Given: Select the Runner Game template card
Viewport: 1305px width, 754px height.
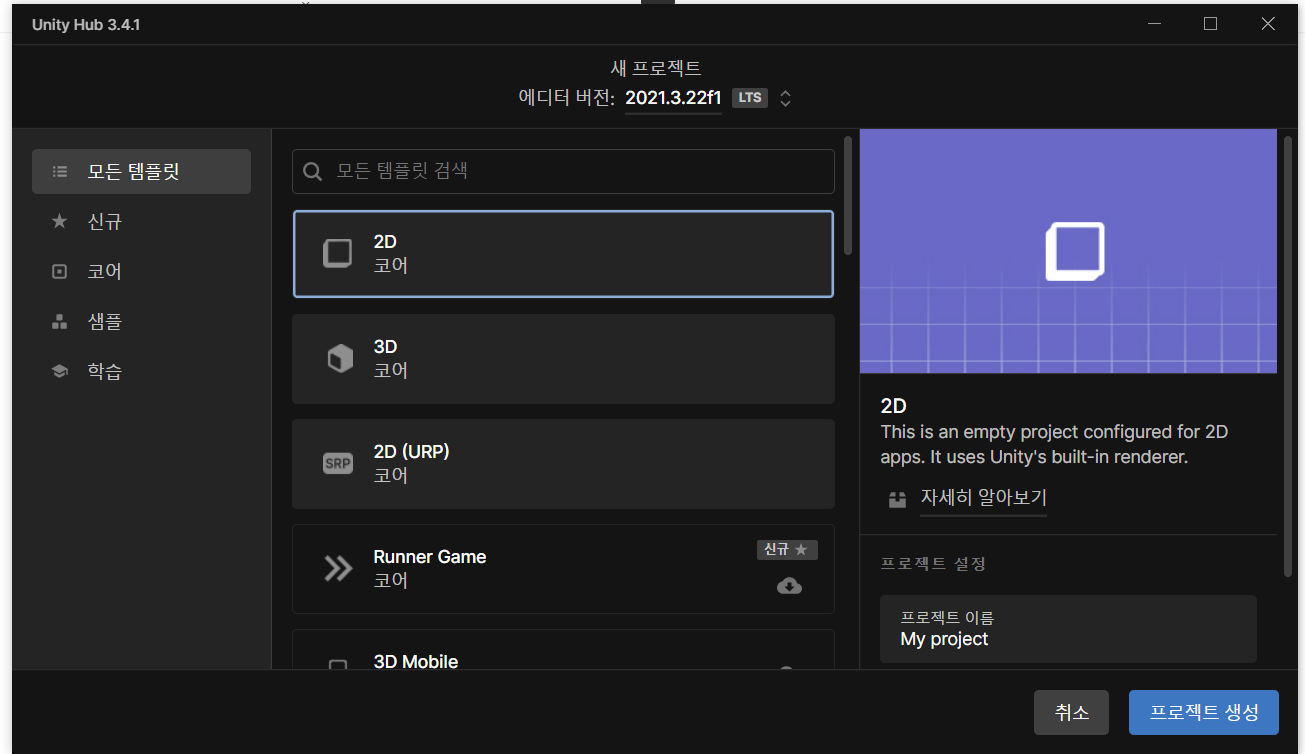Looking at the screenshot, I should tap(563, 569).
